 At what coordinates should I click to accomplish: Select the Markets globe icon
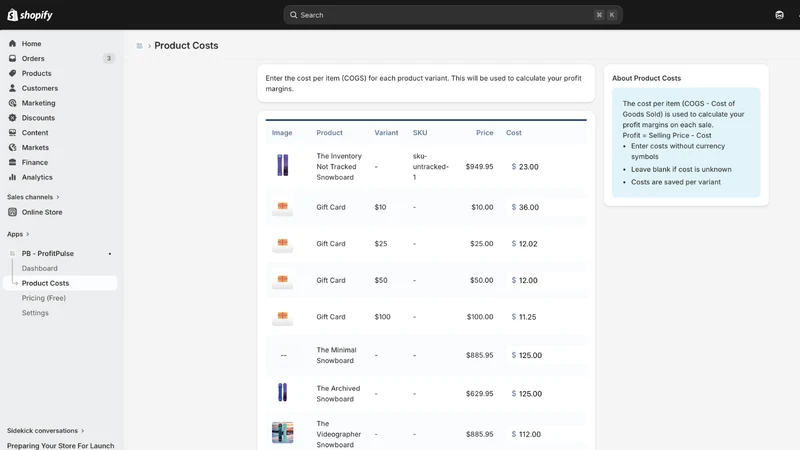pos(12,147)
